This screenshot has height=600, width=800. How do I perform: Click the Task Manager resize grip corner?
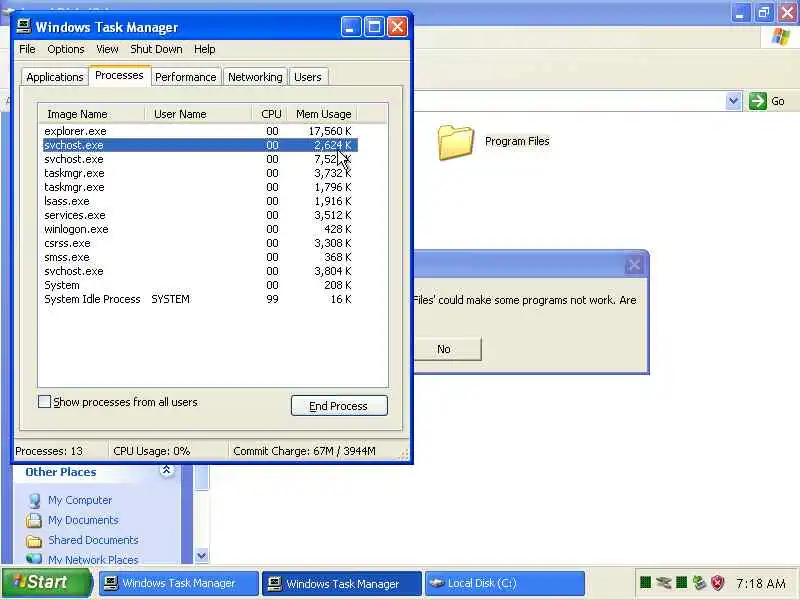click(x=404, y=454)
